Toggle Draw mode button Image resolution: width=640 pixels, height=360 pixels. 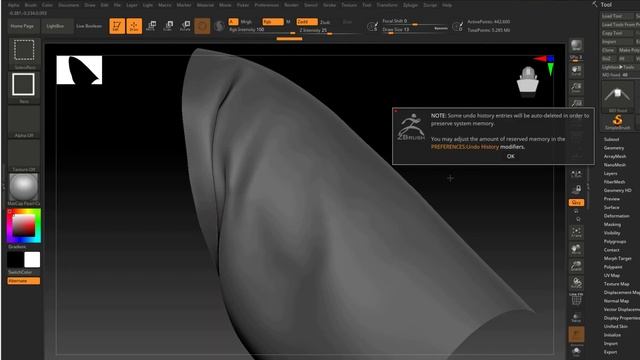[134, 26]
